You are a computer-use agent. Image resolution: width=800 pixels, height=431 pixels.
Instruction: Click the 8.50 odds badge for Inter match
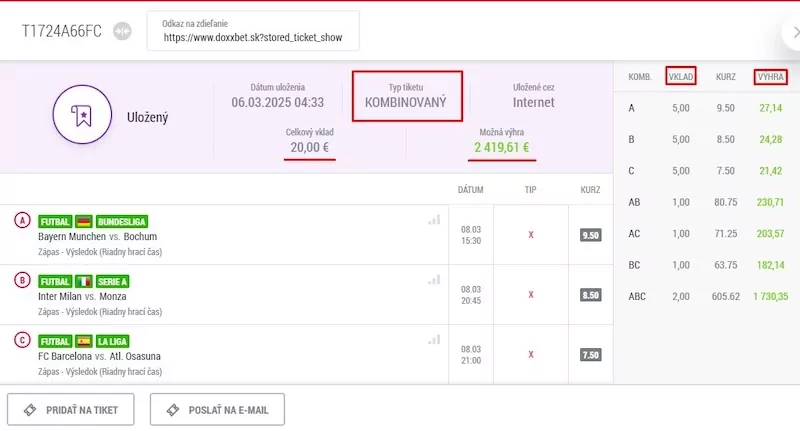pyautogui.click(x=590, y=295)
